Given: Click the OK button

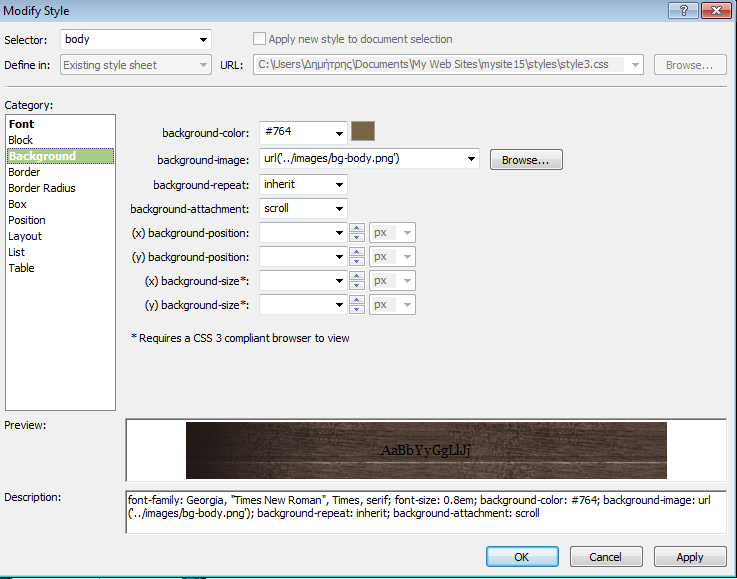Looking at the screenshot, I should (x=522, y=557).
